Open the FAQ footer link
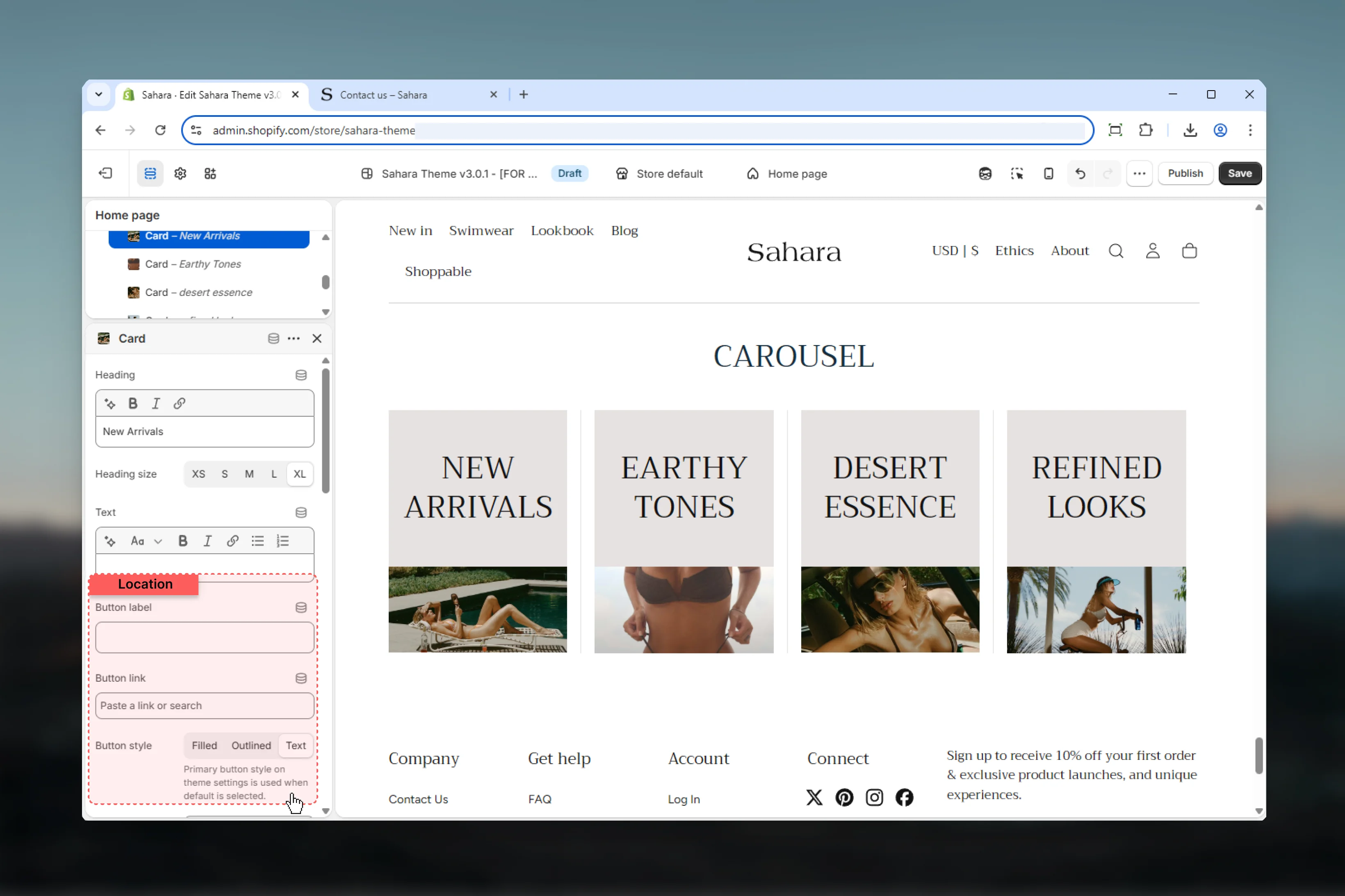The width and height of the screenshot is (1345, 896). pyautogui.click(x=539, y=799)
